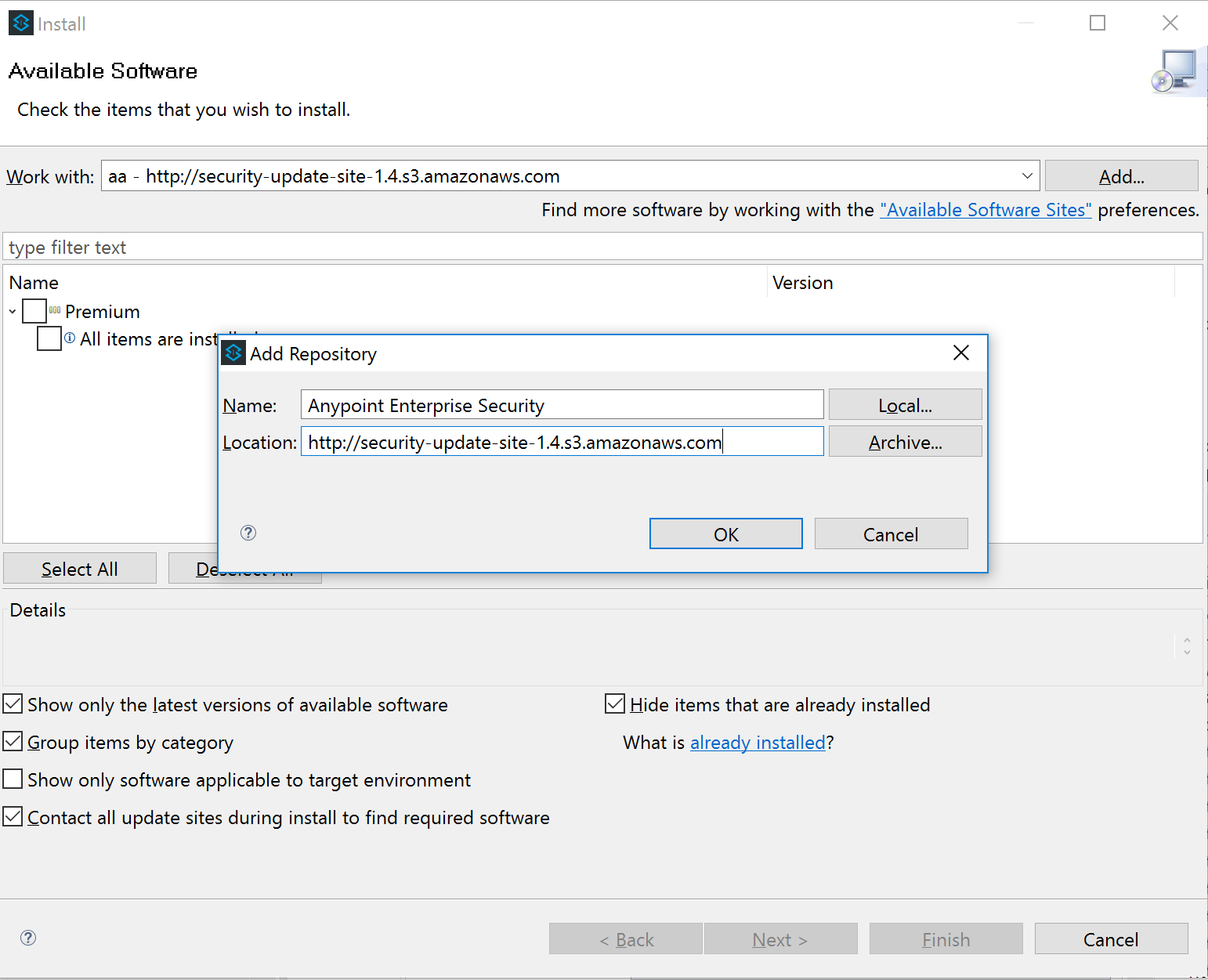Click the repository Location text field
The image size is (1208, 980).
pos(561,442)
